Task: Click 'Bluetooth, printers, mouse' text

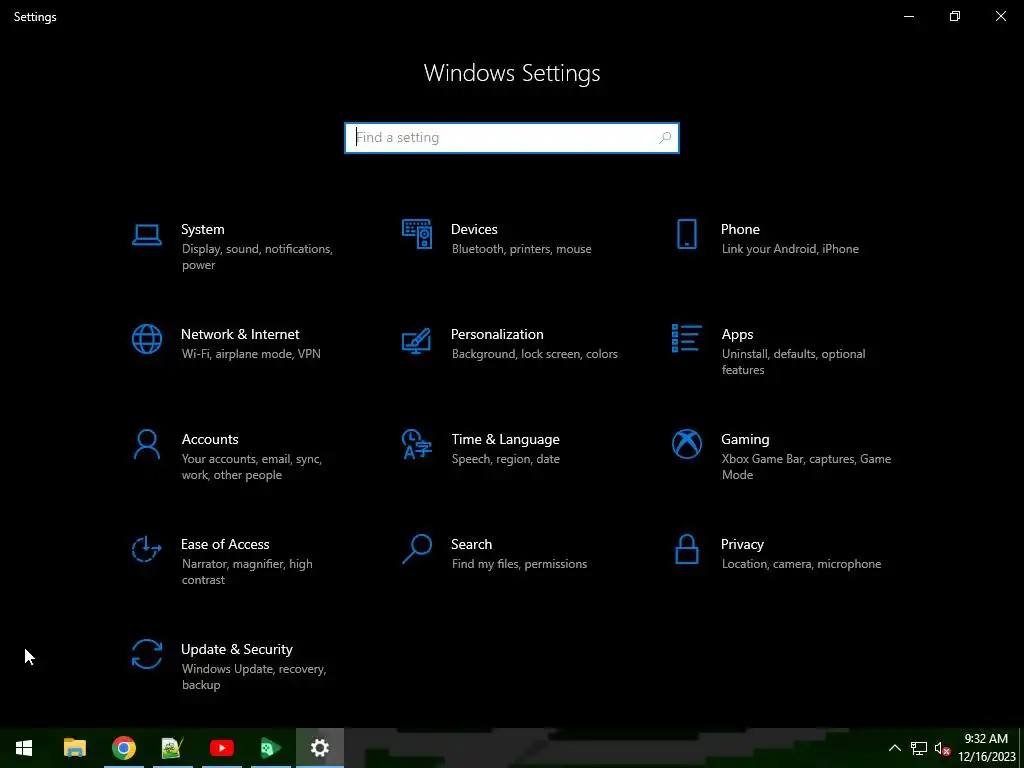Action: click(521, 249)
